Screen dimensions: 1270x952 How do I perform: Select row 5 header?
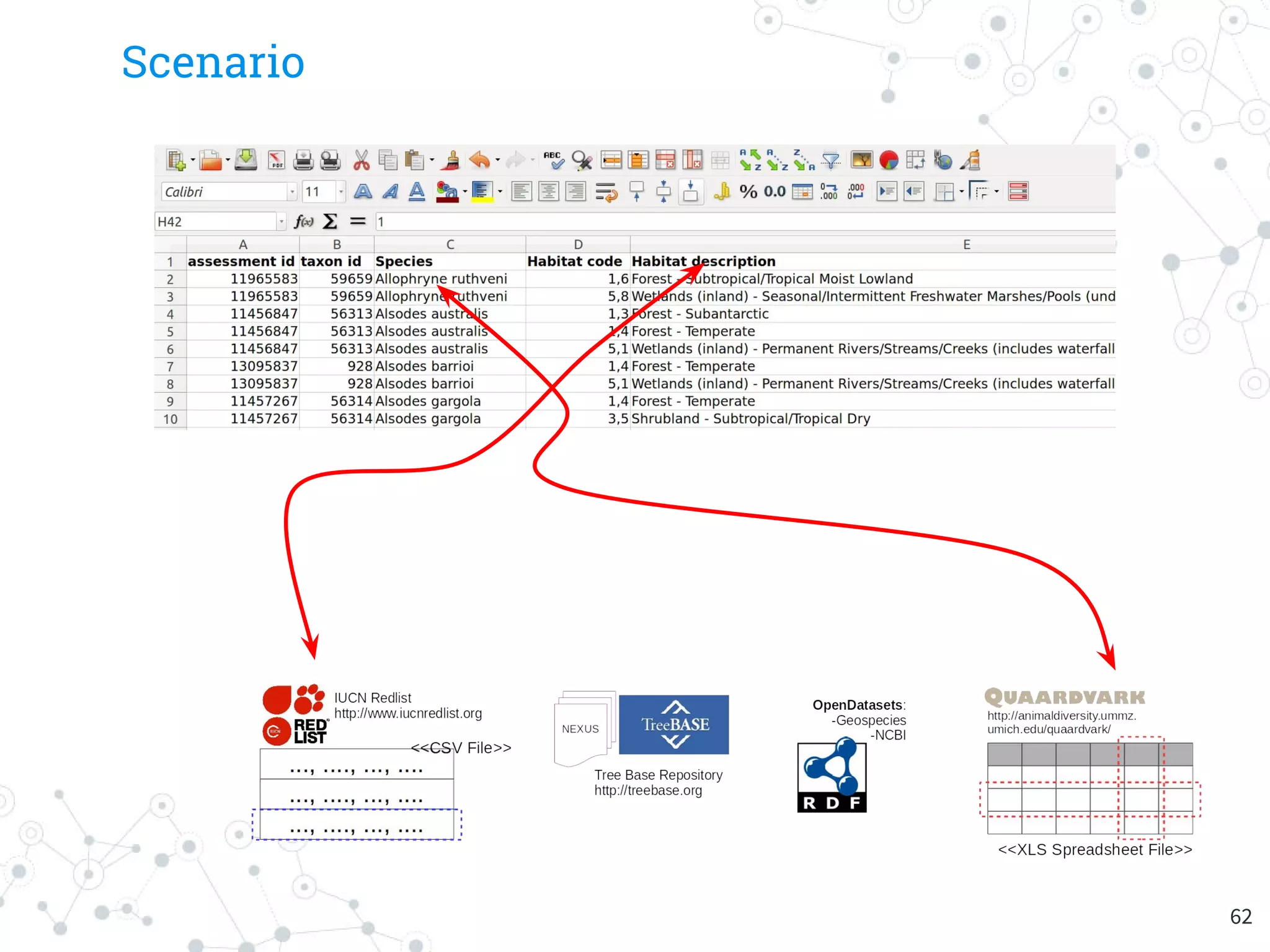click(x=170, y=332)
